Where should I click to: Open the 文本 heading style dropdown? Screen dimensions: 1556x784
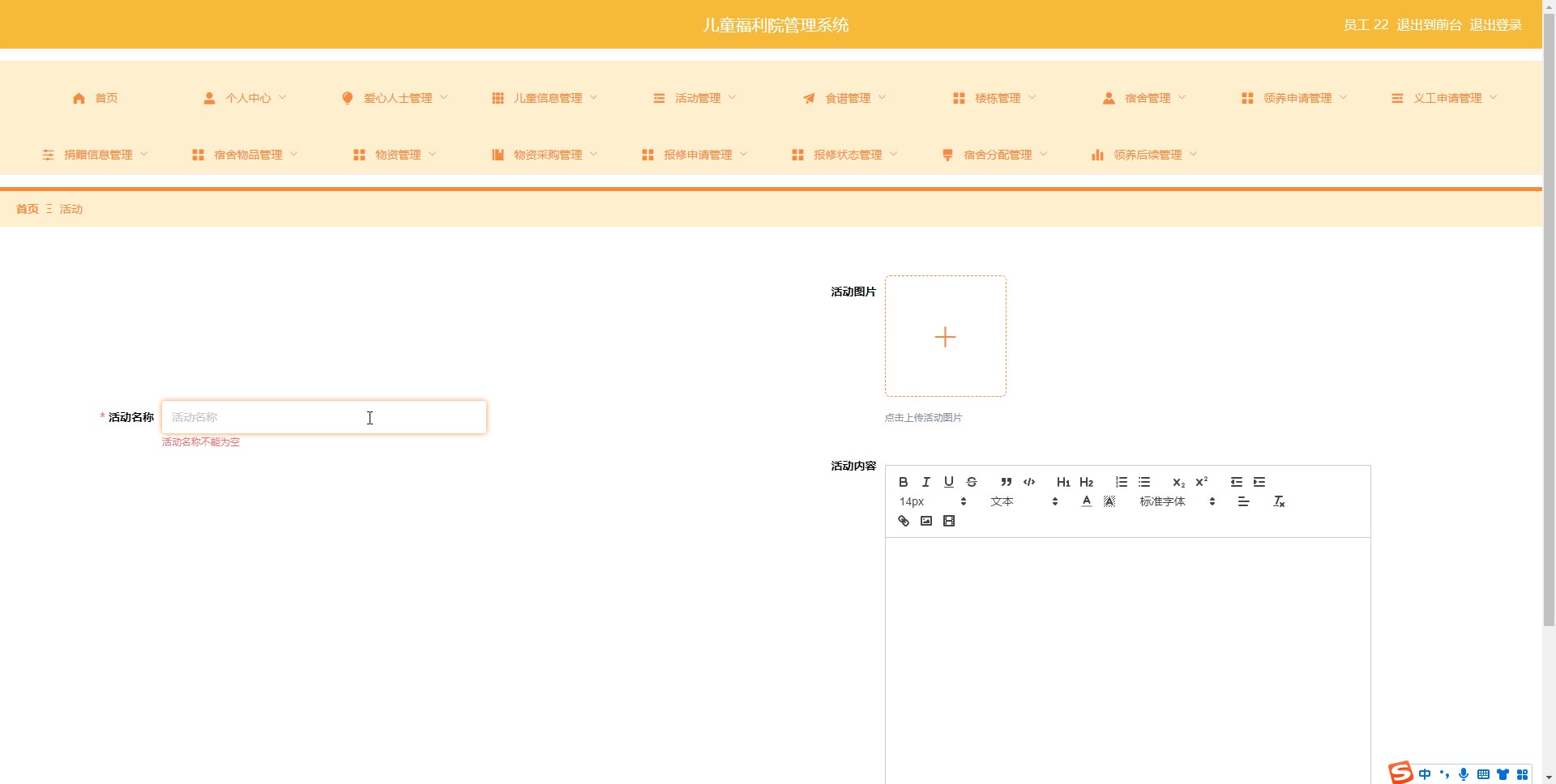tap(1024, 501)
